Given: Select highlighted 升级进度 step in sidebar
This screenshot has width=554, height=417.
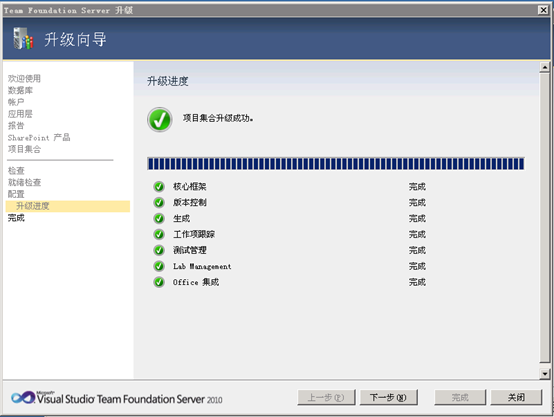Looking at the screenshot, I should click(68, 206).
